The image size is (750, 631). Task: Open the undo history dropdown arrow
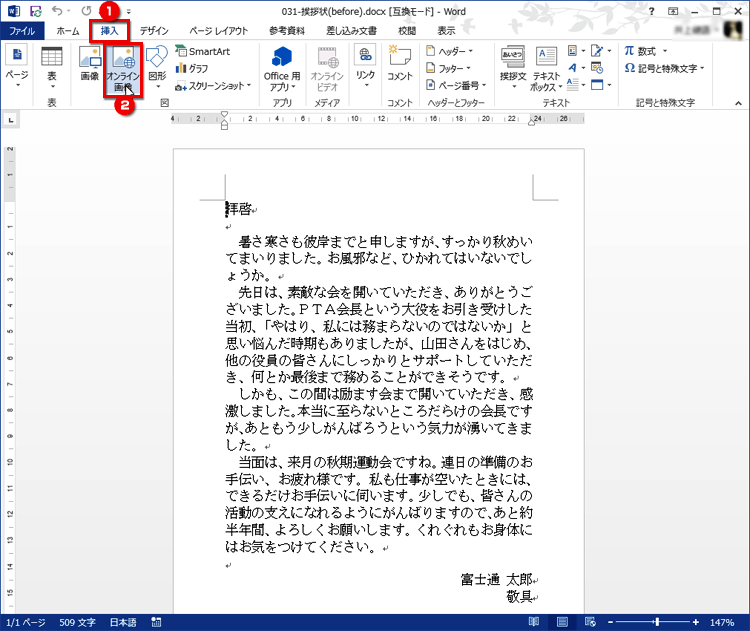[69, 11]
